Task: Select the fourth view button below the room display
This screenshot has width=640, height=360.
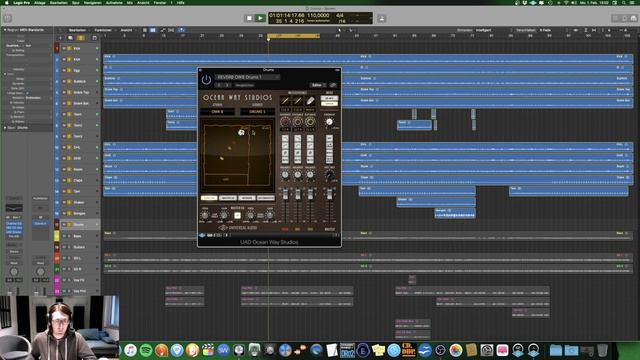Action: (265, 198)
